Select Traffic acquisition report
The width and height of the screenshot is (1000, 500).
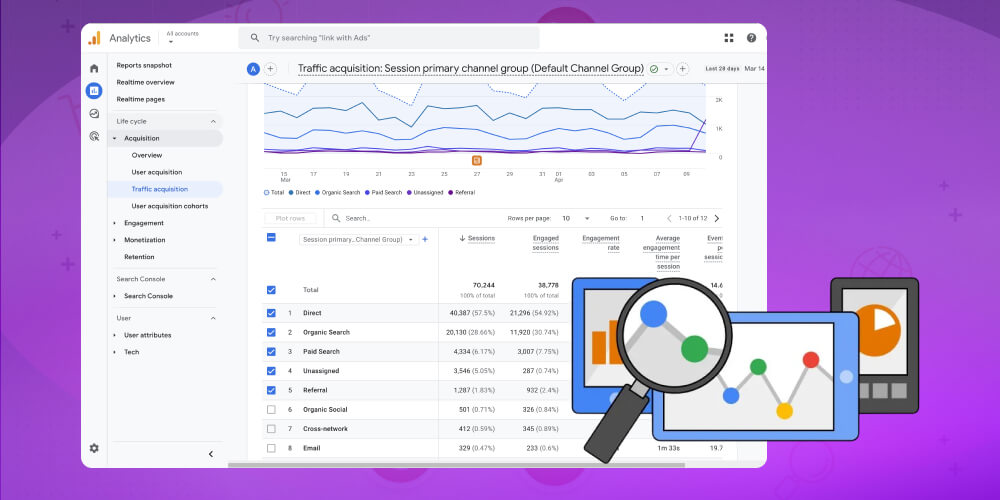[x=159, y=189]
